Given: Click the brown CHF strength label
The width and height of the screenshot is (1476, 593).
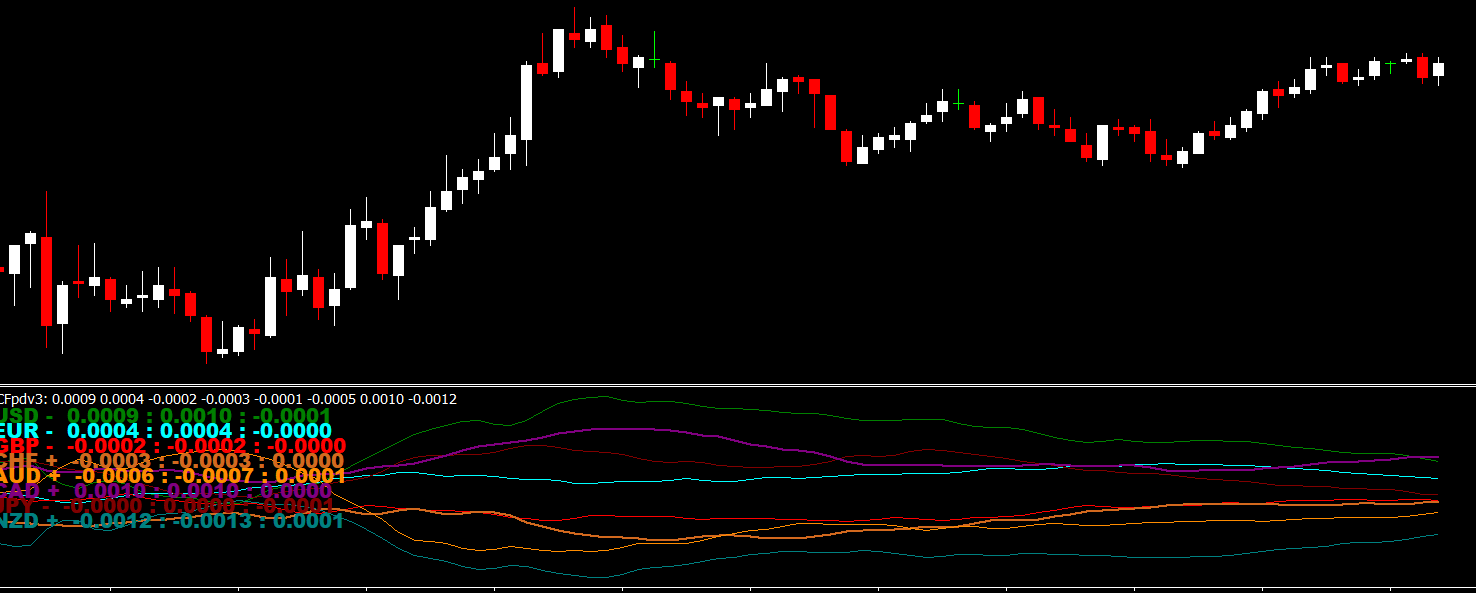Looking at the screenshot, I should tap(172, 461).
